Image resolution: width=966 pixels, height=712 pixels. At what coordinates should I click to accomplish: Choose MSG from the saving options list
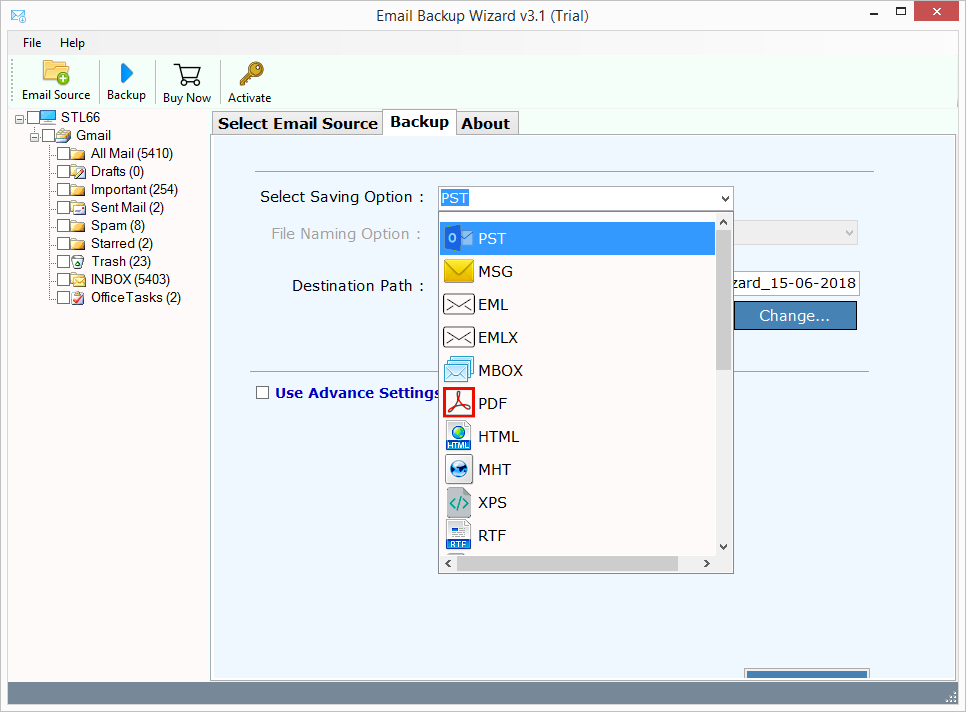(577, 271)
